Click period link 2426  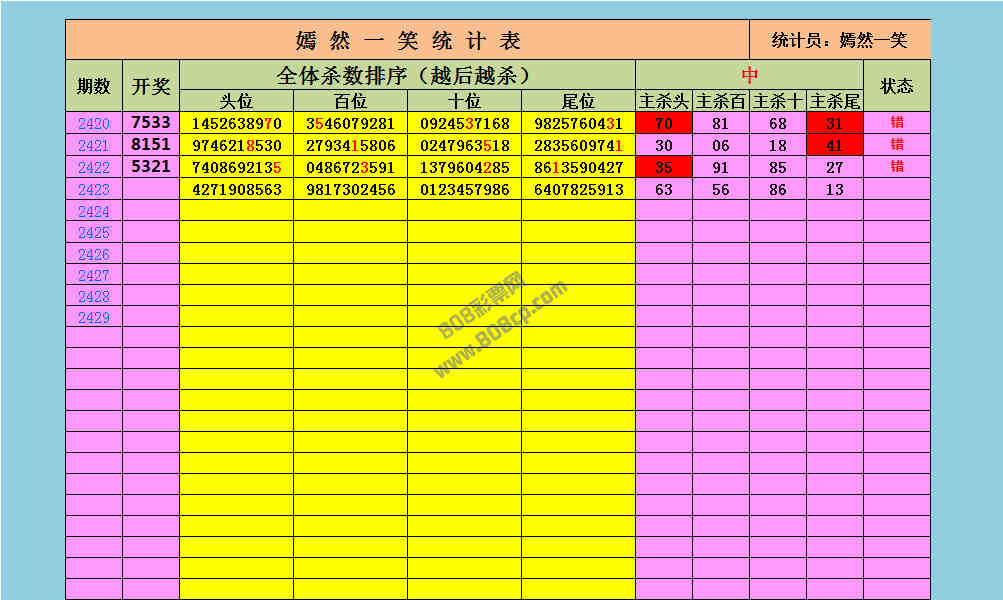tap(94, 254)
